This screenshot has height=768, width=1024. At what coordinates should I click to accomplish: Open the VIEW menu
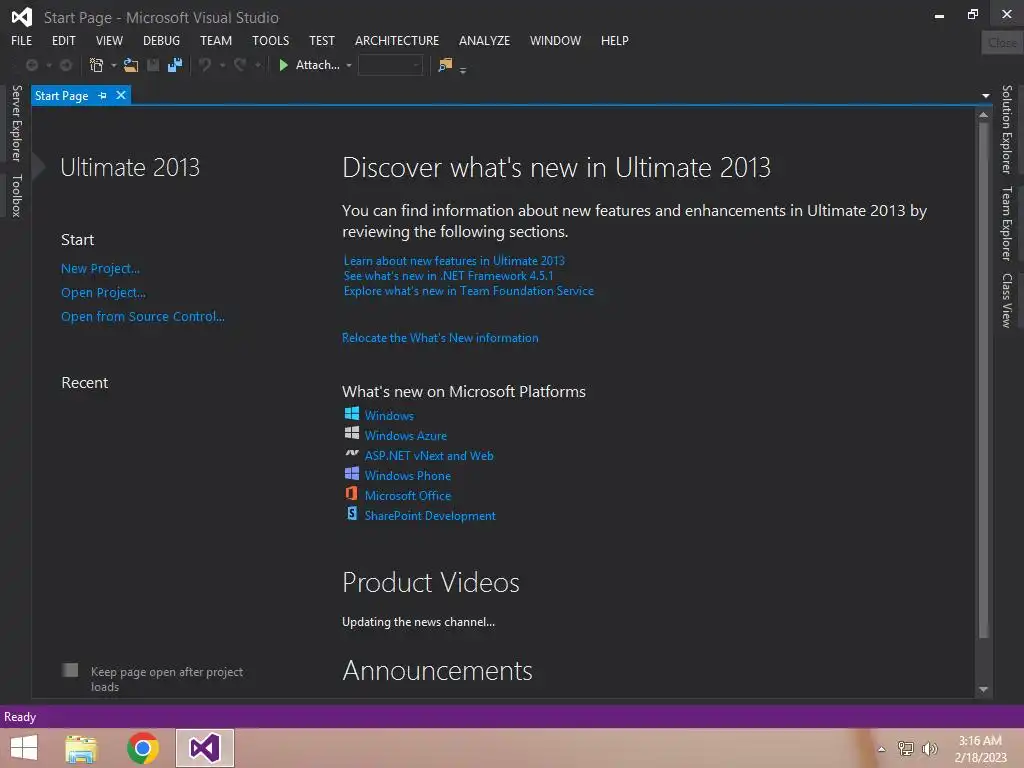tap(109, 40)
